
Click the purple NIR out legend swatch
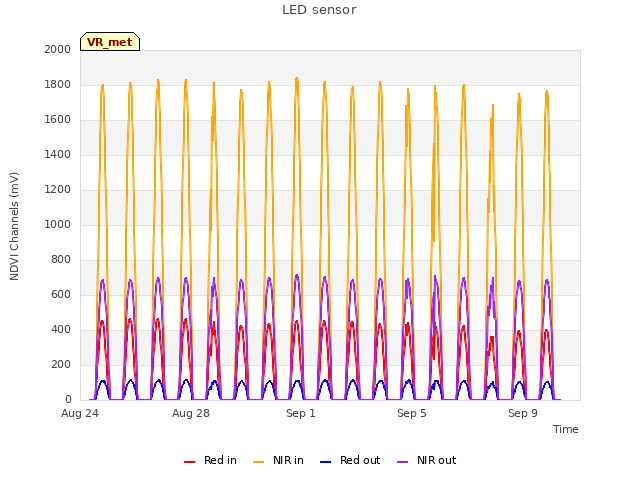(402, 462)
